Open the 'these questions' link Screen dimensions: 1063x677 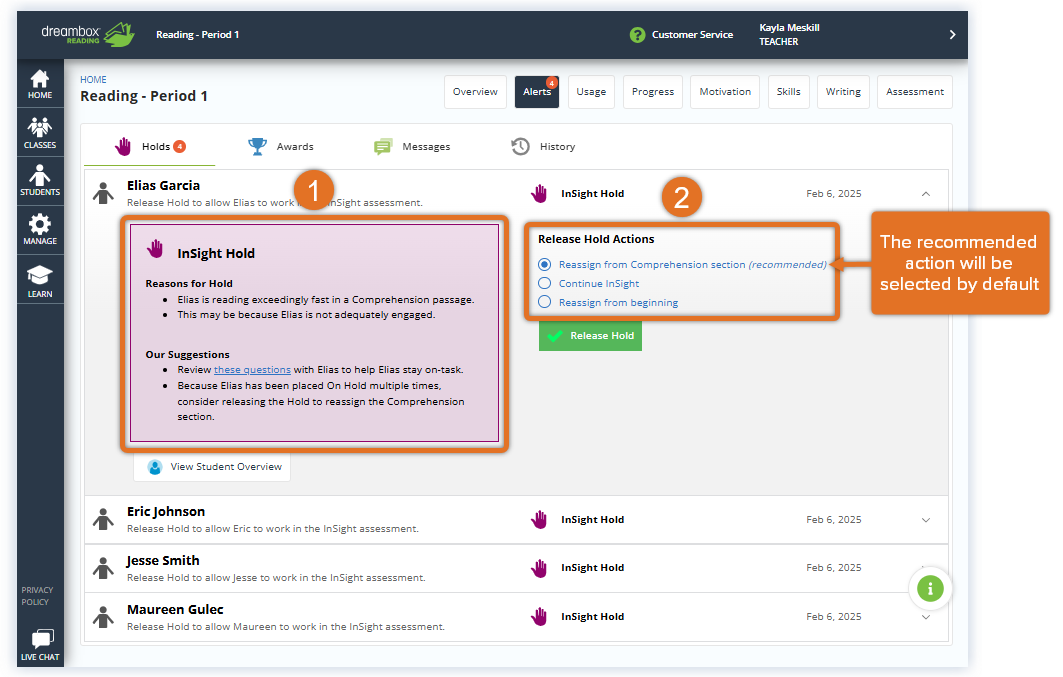[x=251, y=369]
